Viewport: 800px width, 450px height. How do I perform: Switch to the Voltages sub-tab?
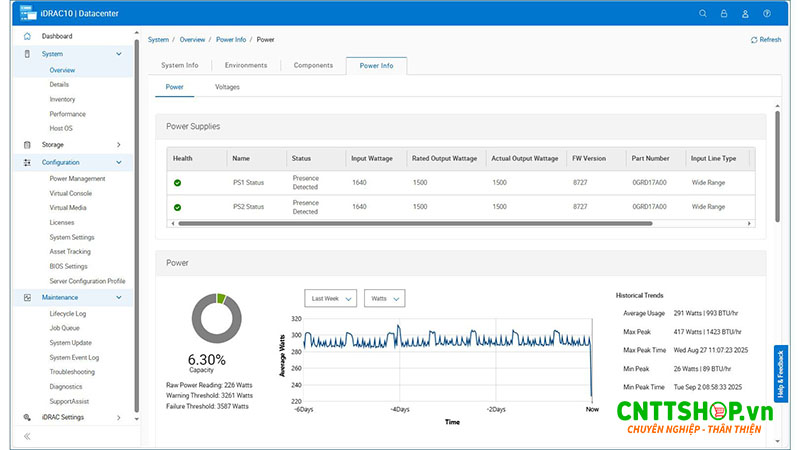[x=227, y=88]
